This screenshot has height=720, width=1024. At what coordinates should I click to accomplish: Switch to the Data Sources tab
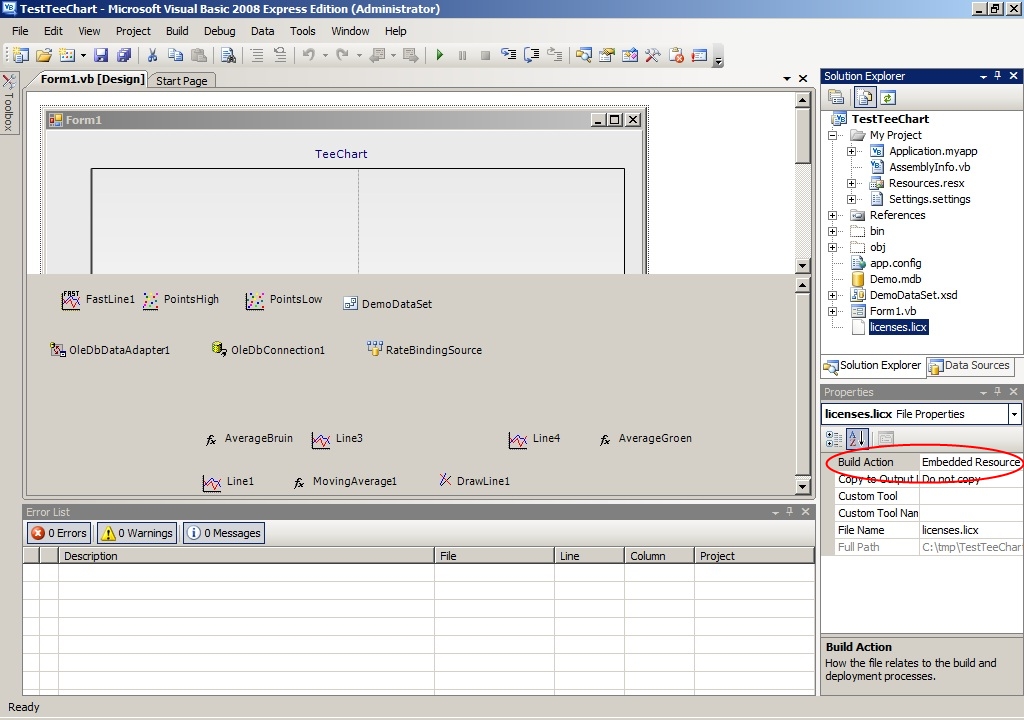click(x=970, y=366)
